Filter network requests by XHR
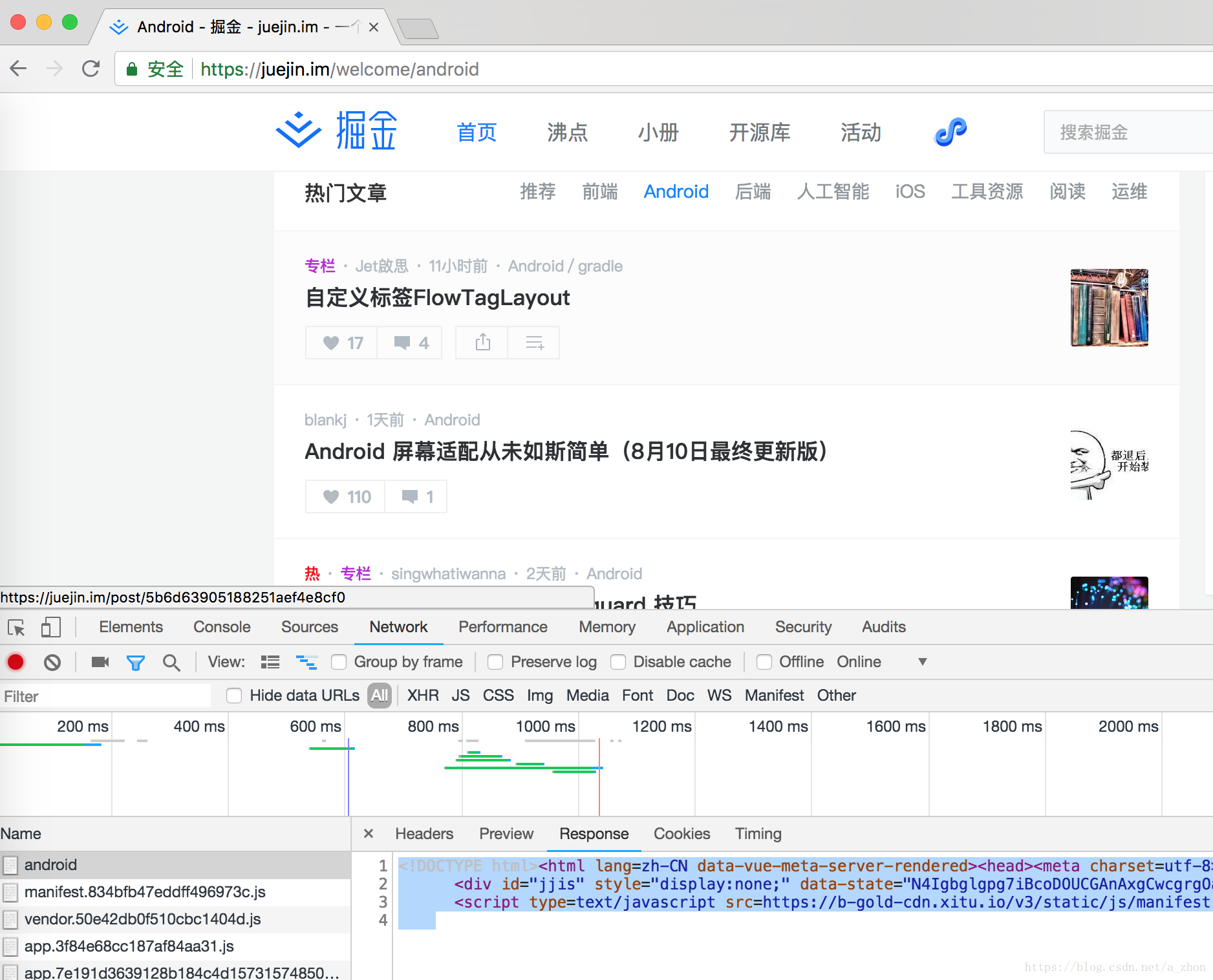The width and height of the screenshot is (1213, 980). pyautogui.click(x=423, y=696)
